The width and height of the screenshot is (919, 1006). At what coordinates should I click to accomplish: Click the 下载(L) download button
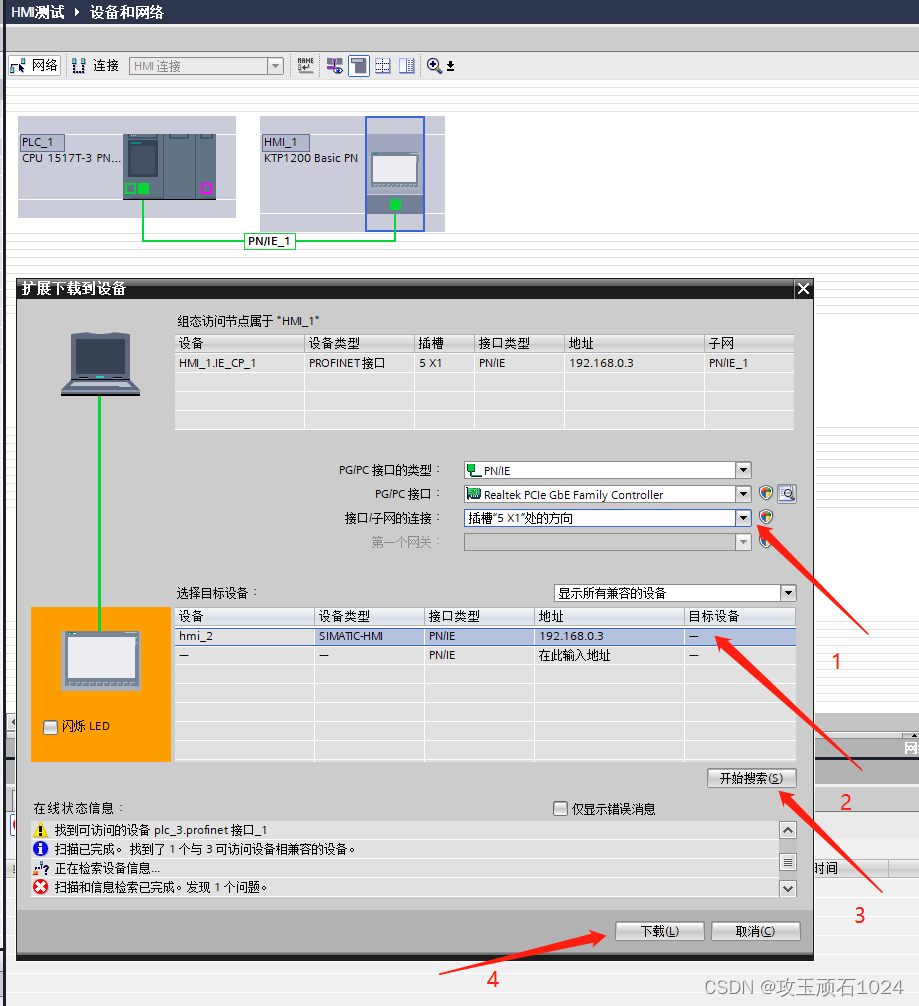660,931
